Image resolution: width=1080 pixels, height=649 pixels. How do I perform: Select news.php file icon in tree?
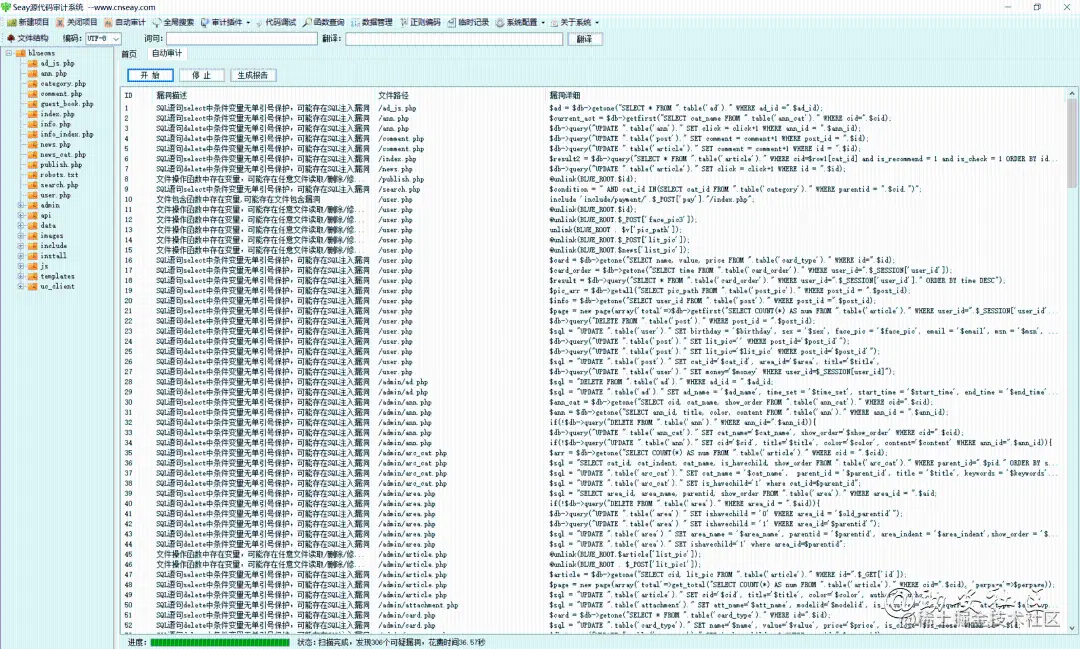32,145
